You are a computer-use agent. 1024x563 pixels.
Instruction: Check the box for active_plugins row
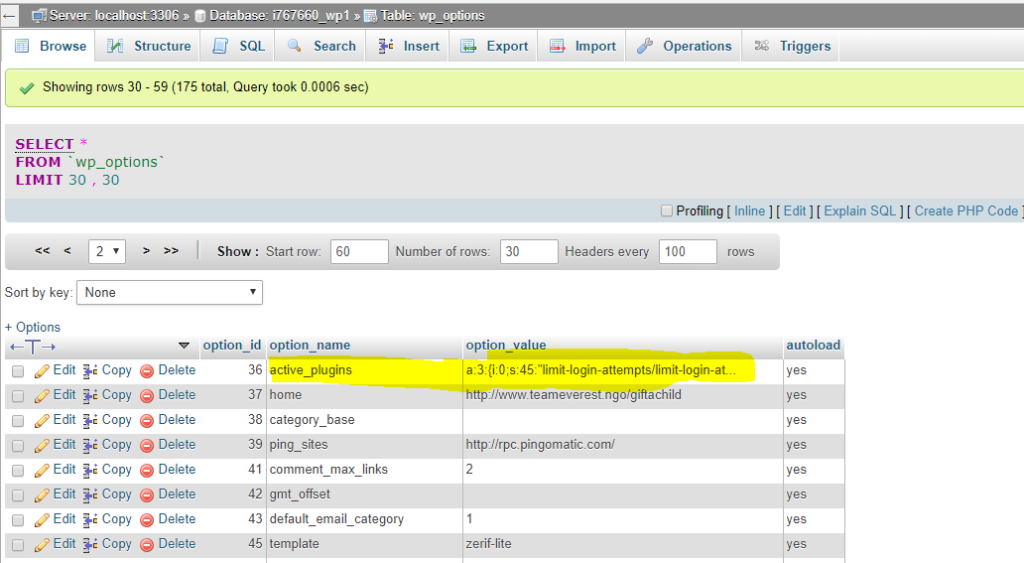[18, 371]
